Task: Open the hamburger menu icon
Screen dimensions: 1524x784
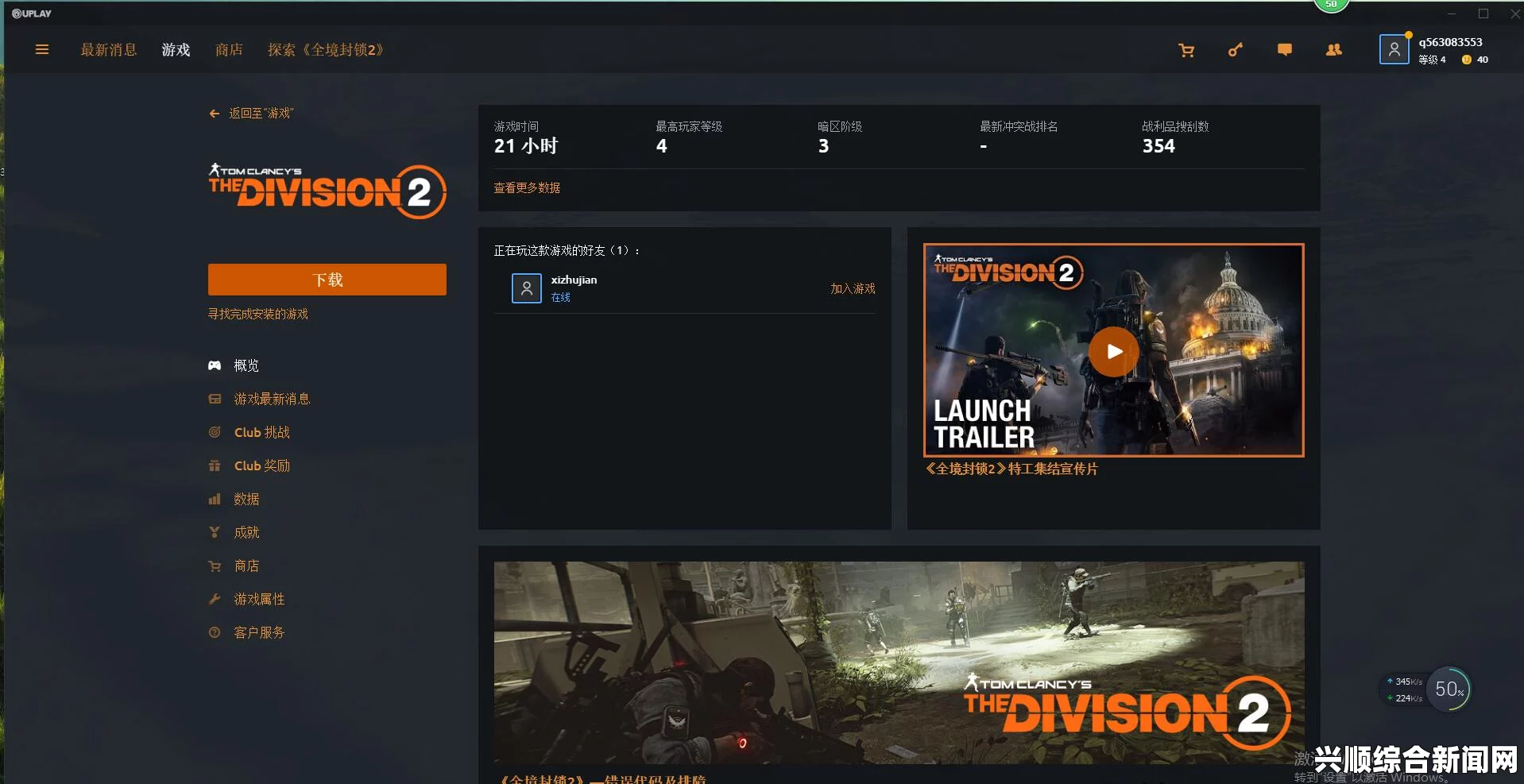Action: [42, 49]
